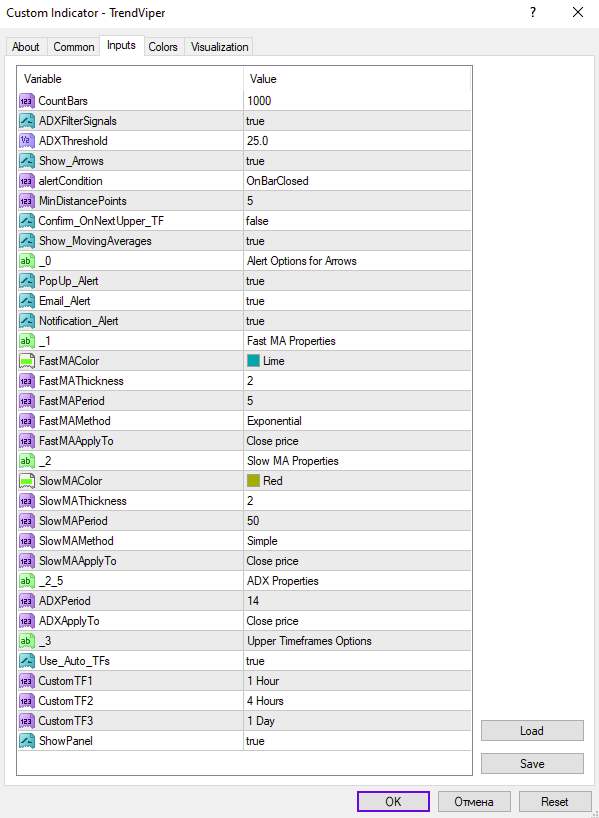Click the boolean icon beside ShowPanel

(x=27, y=741)
